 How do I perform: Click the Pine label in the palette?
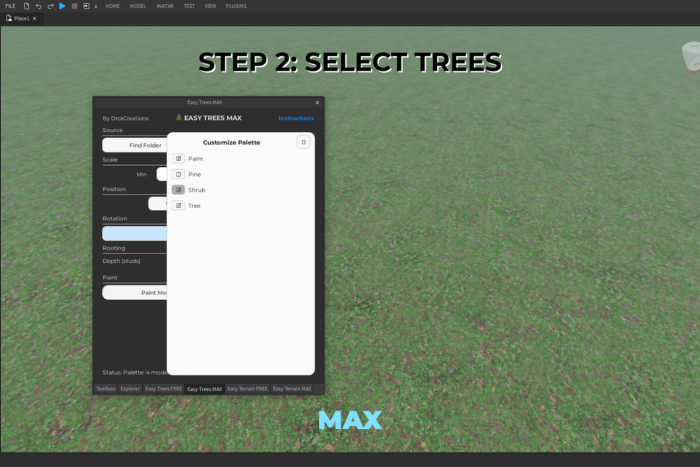point(195,174)
